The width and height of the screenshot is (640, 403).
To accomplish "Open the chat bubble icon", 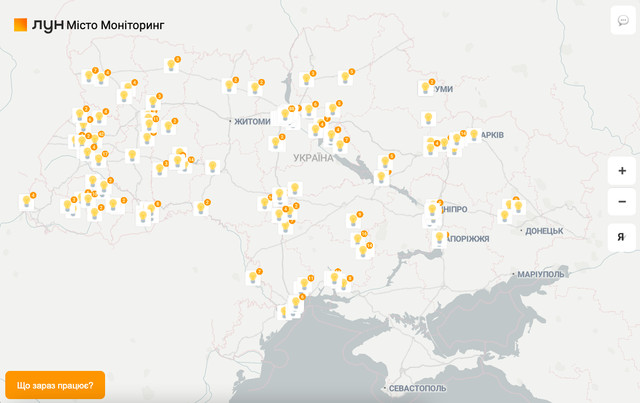I will point(622,21).
